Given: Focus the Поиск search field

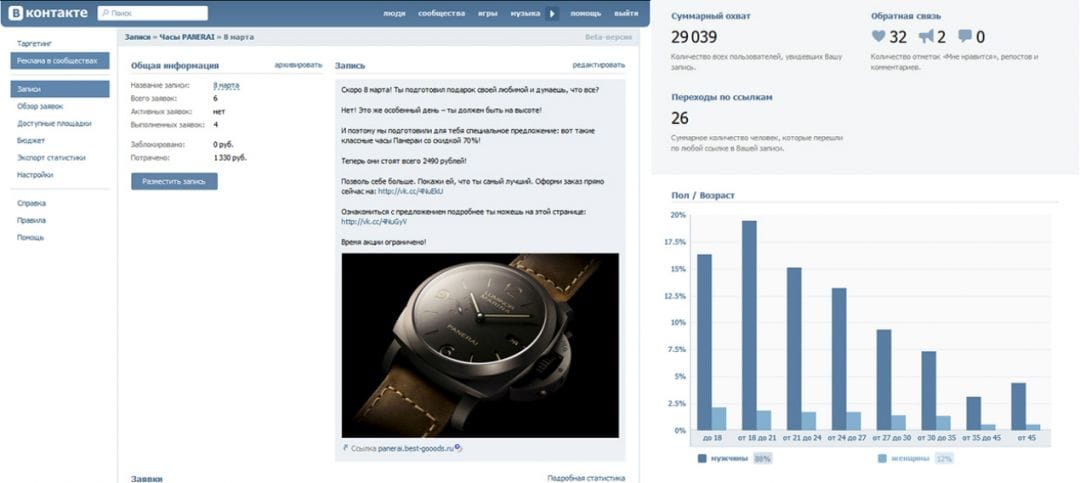Looking at the screenshot, I should tap(153, 13).
